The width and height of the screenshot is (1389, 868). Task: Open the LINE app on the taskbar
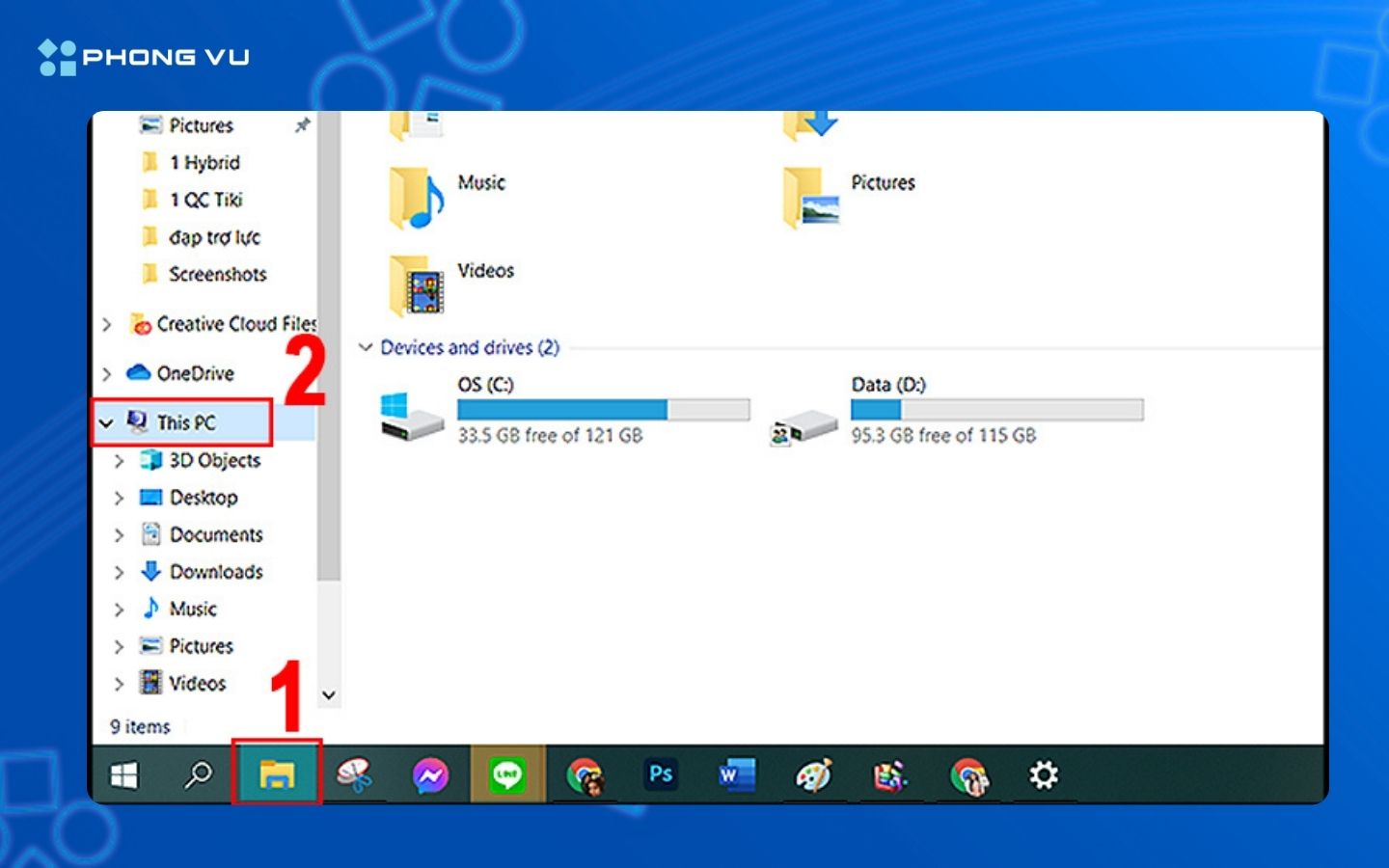click(506, 774)
